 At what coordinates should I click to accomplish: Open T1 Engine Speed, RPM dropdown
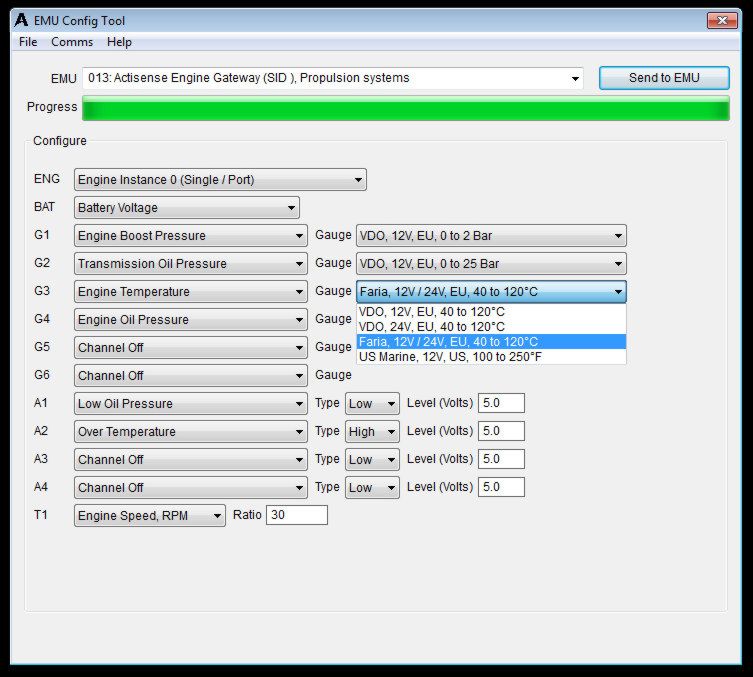(x=150, y=516)
